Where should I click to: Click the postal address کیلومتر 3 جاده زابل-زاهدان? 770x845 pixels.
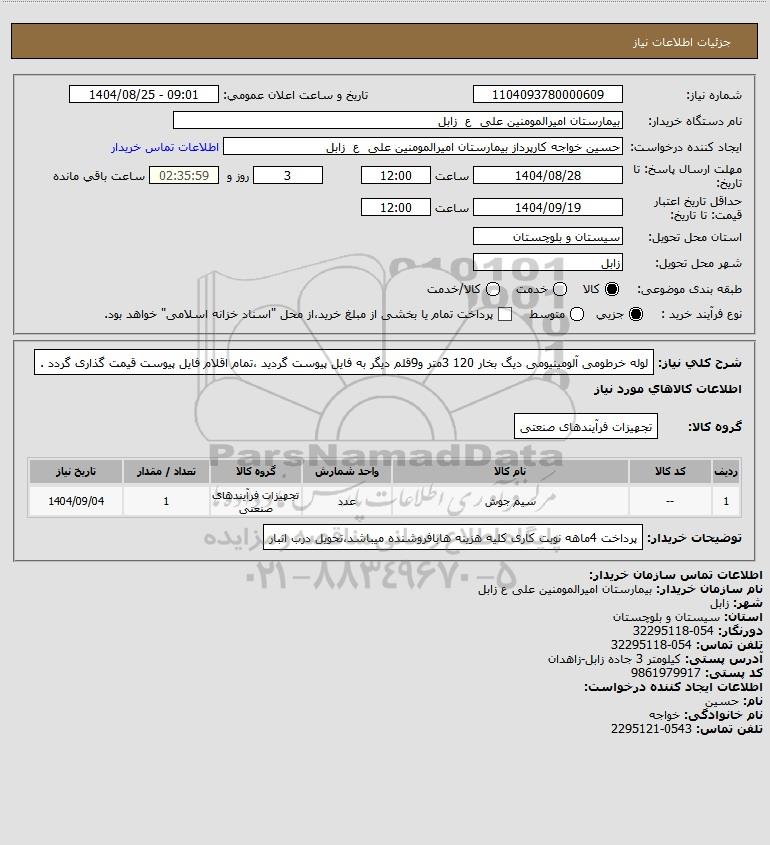click(614, 659)
